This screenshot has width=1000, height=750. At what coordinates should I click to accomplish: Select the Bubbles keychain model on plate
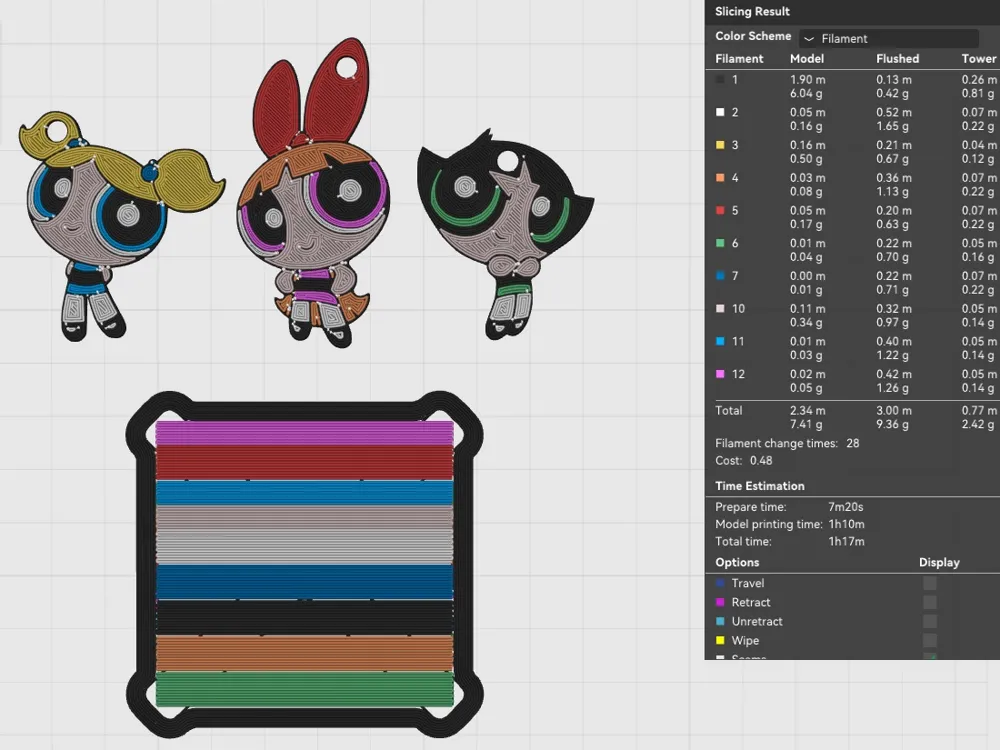(x=121, y=226)
